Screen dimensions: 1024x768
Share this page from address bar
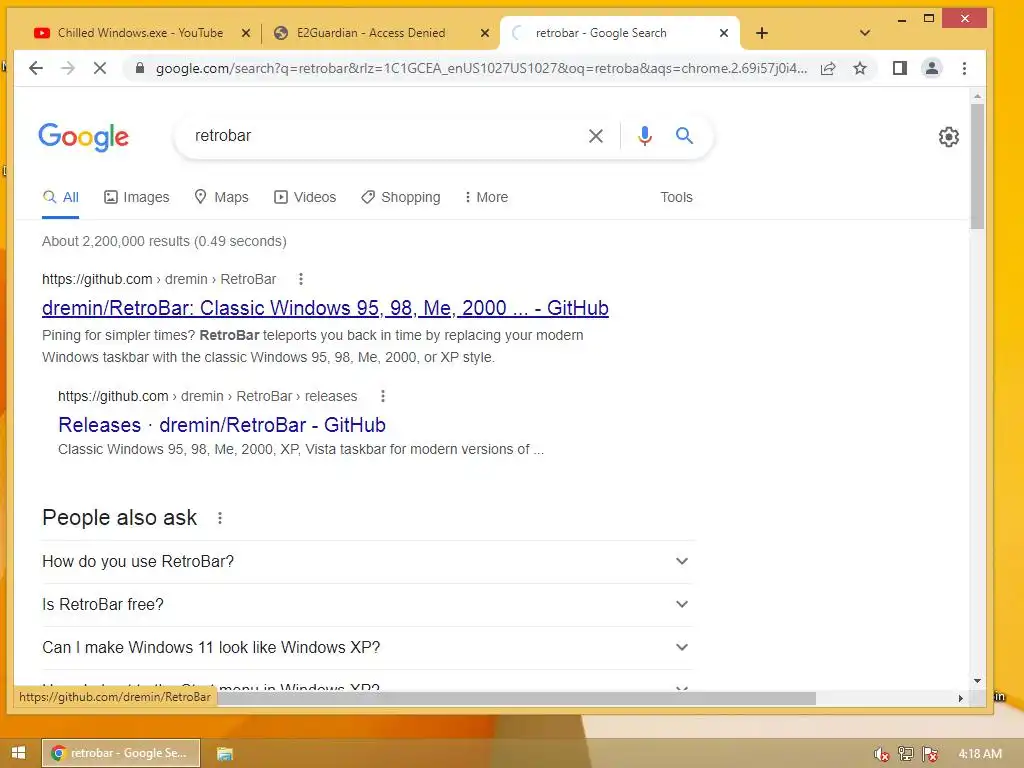pyautogui.click(x=827, y=68)
